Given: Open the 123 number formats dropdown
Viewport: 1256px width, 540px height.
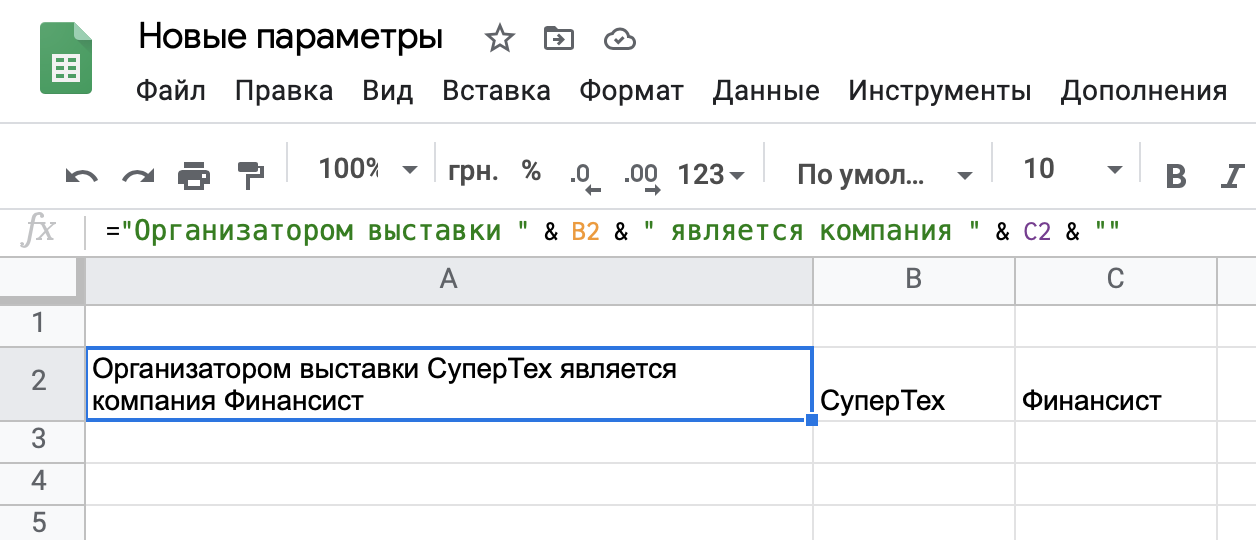Looking at the screenshot, I should (711, 175).
